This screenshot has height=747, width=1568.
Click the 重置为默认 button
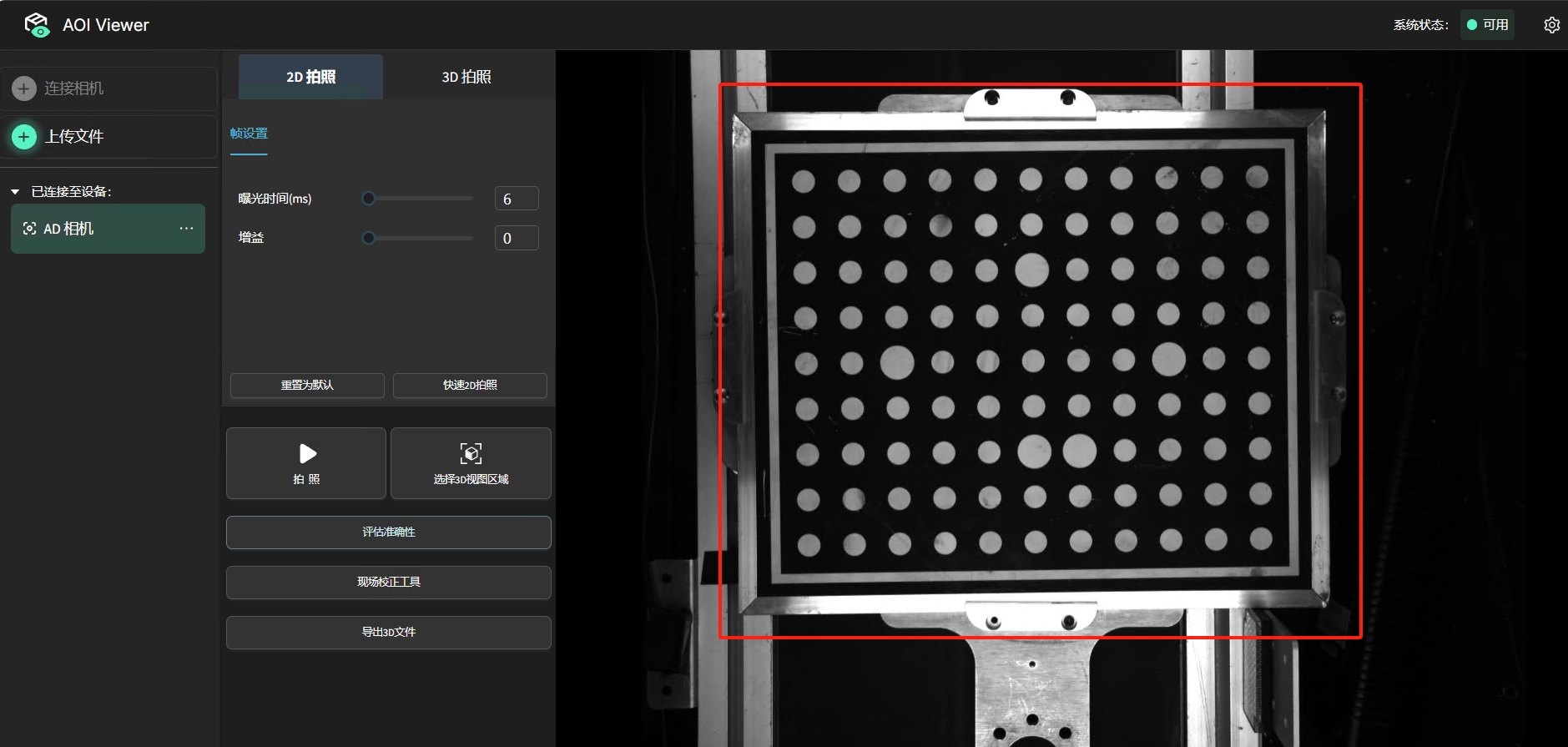pyautogui.click(x=307, y=386)
